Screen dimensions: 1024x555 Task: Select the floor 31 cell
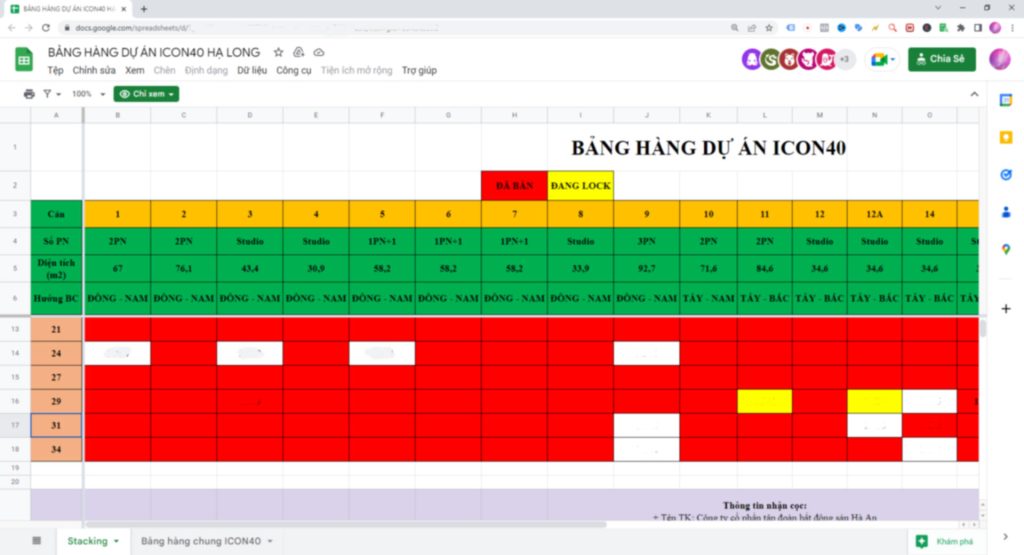[56, 425]
